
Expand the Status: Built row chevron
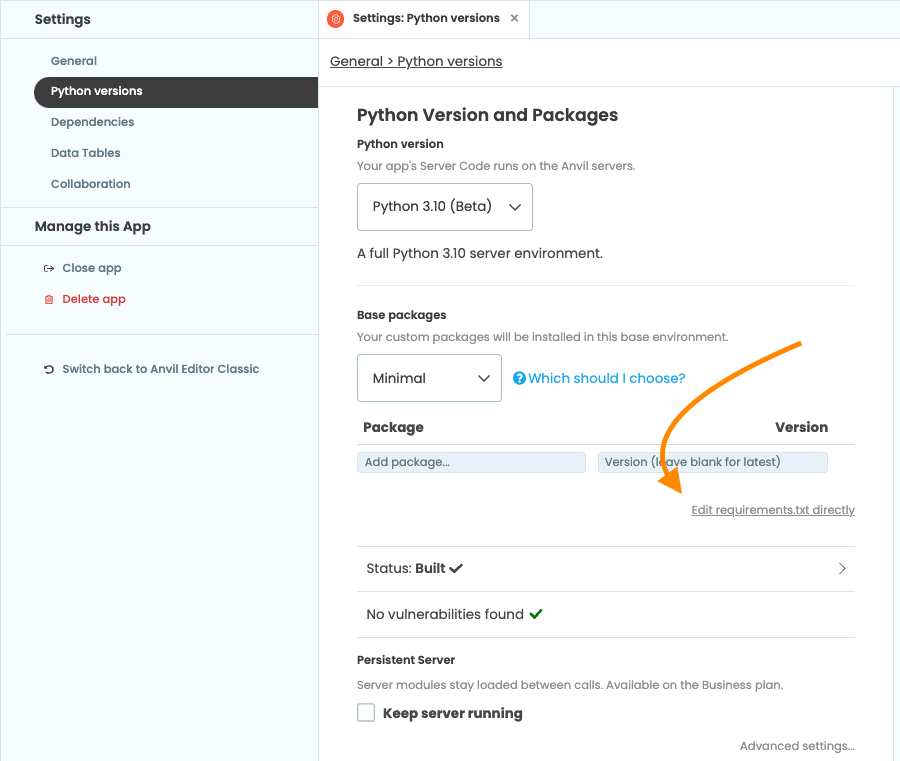tap(842, 568)
